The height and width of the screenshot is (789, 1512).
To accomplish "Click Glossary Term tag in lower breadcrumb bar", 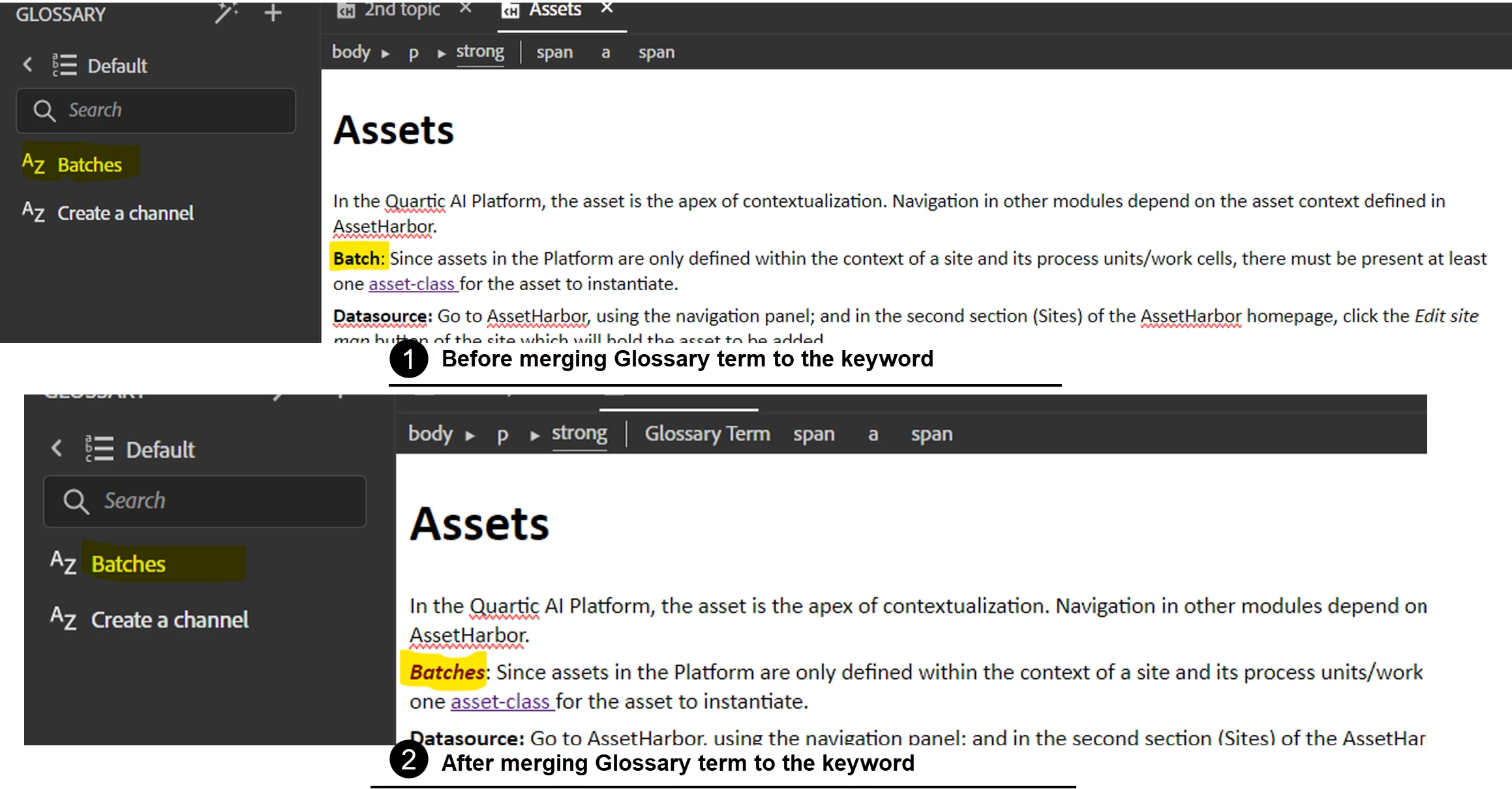I will [x=707, y=434].
